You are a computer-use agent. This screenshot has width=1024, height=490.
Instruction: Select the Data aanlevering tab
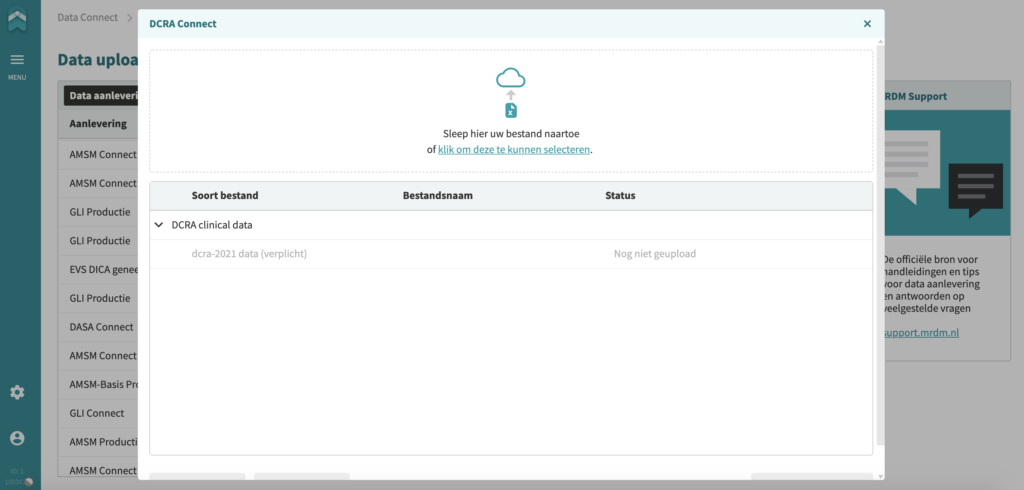[101, 95]
